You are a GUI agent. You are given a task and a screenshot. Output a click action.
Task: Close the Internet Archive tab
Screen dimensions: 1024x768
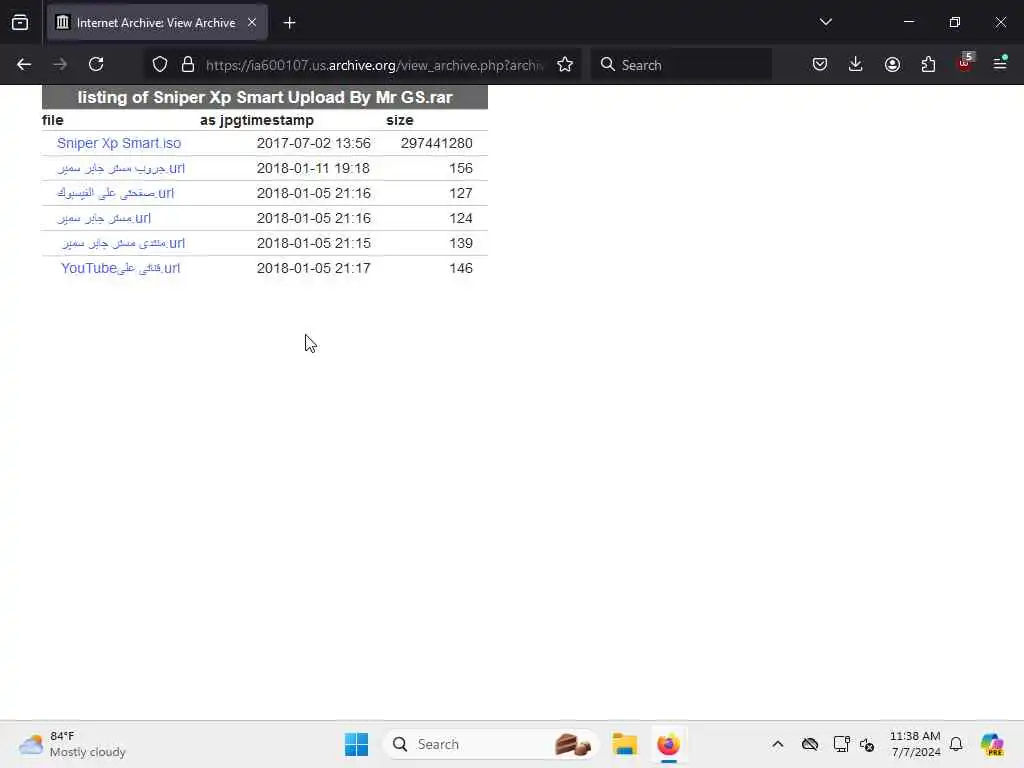tap(252, 22)
